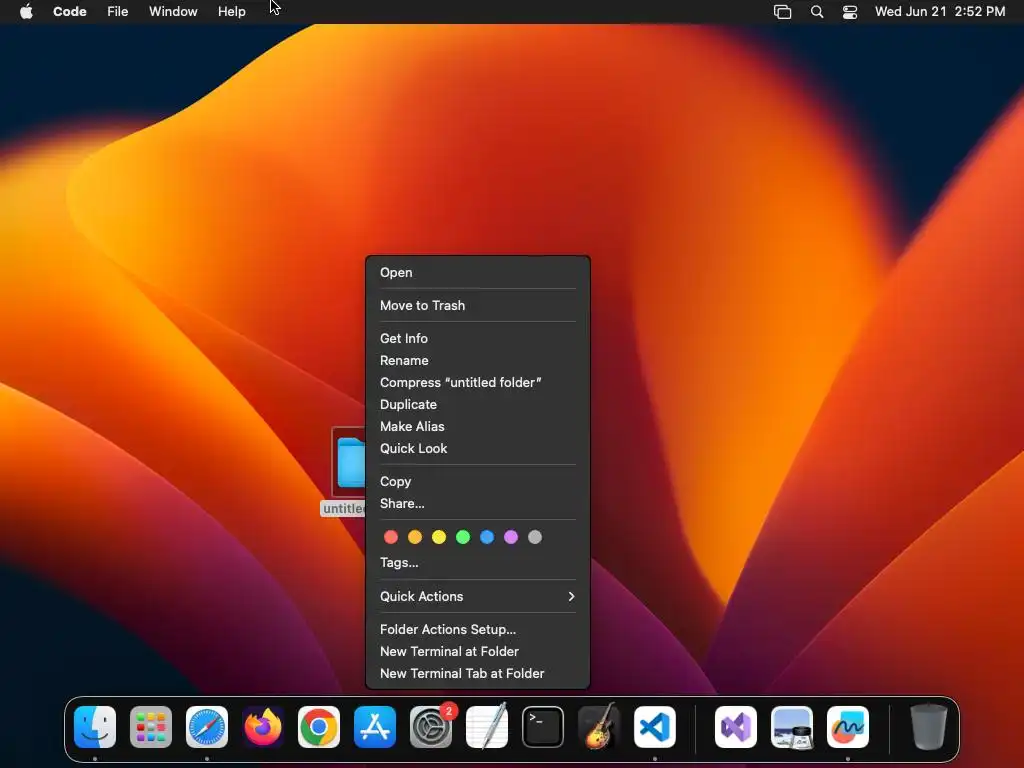Select the untitled folder icon on desktop

(x=349, y=462)
